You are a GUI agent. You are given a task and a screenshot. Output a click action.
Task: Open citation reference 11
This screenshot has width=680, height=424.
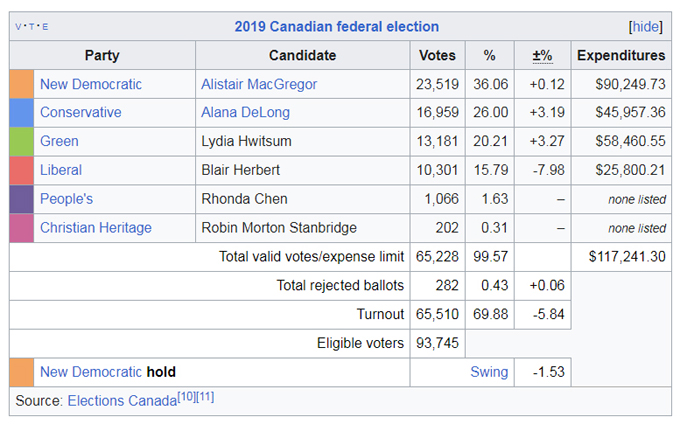coord(205,397)
